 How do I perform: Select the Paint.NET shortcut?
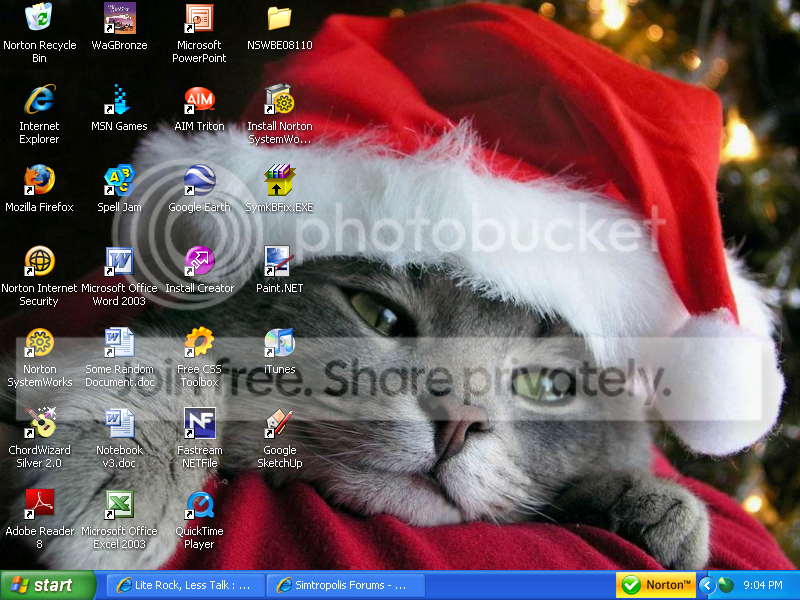(x=279, y=261)
